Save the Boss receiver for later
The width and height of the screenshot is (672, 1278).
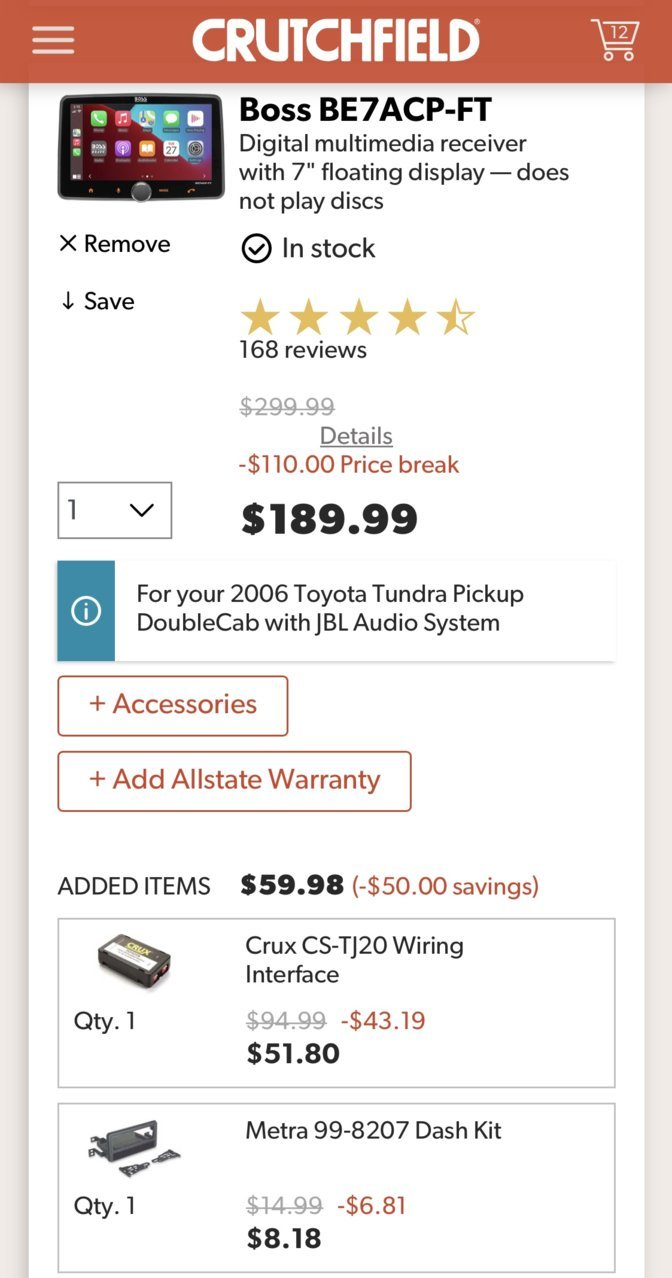tap(97, 301)
